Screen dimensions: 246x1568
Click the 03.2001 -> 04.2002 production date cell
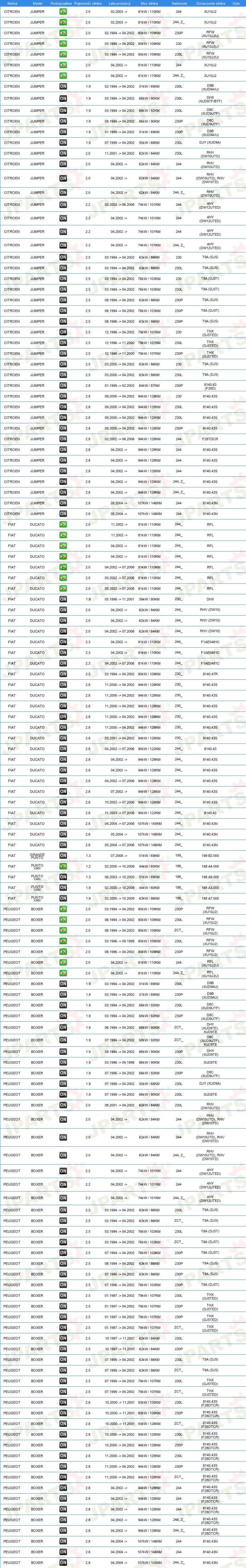pyautogui.click(x=119, y=738)
